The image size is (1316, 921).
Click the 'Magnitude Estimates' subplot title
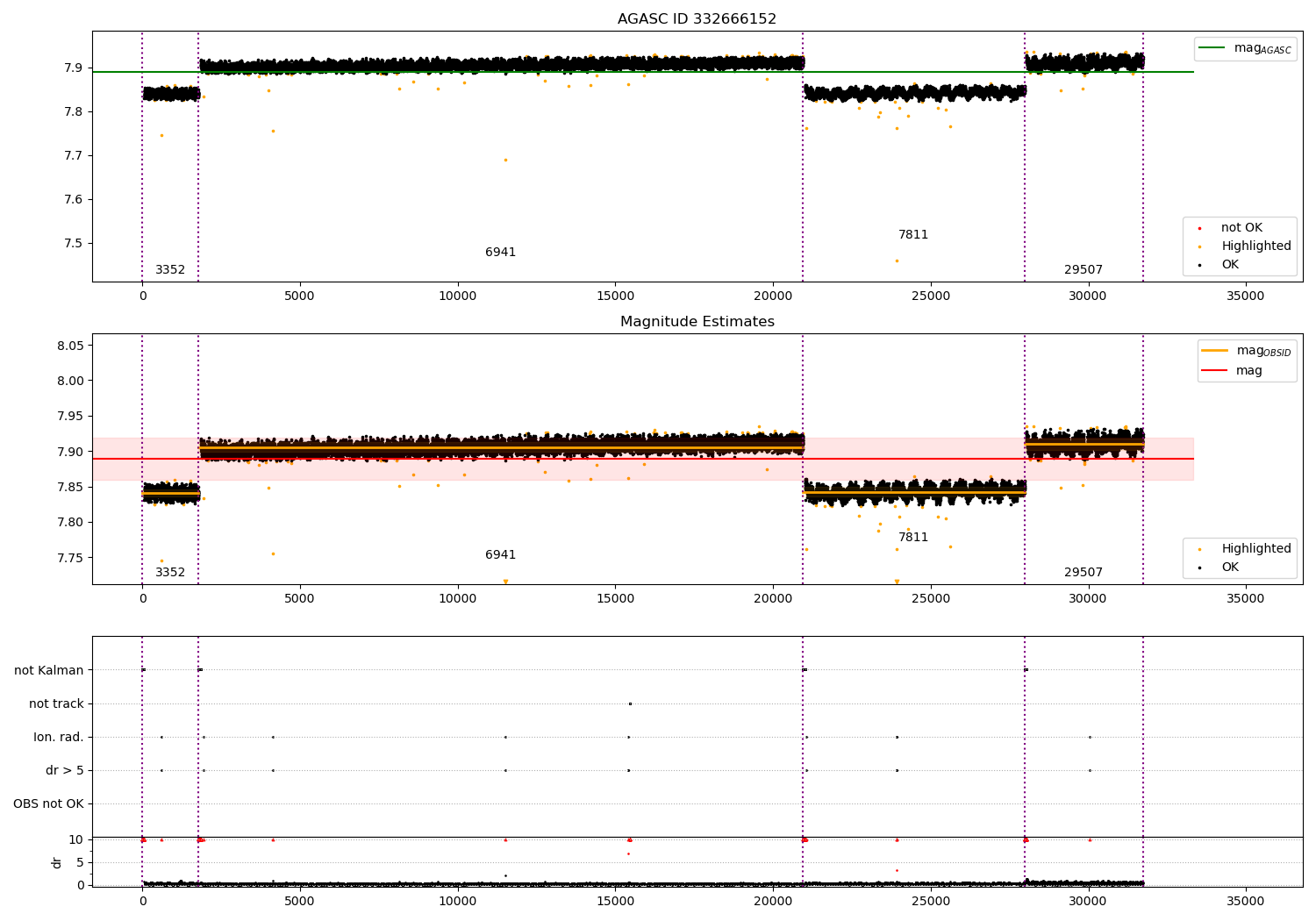pos(697,322)
